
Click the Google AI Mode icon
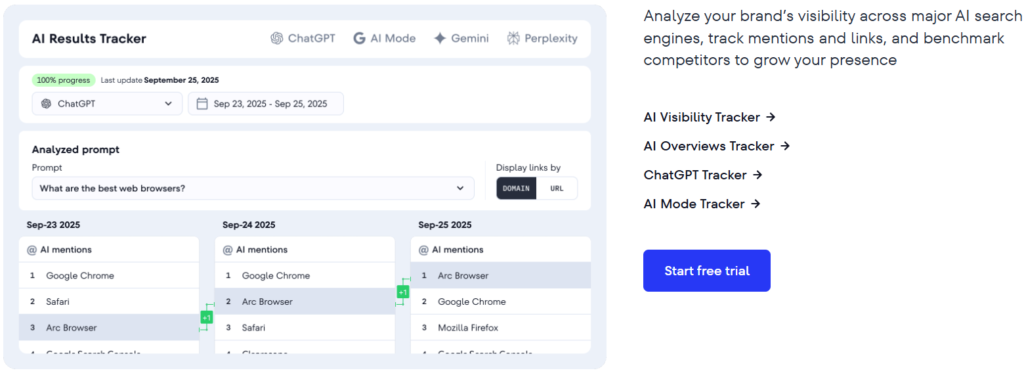[359, 38]
